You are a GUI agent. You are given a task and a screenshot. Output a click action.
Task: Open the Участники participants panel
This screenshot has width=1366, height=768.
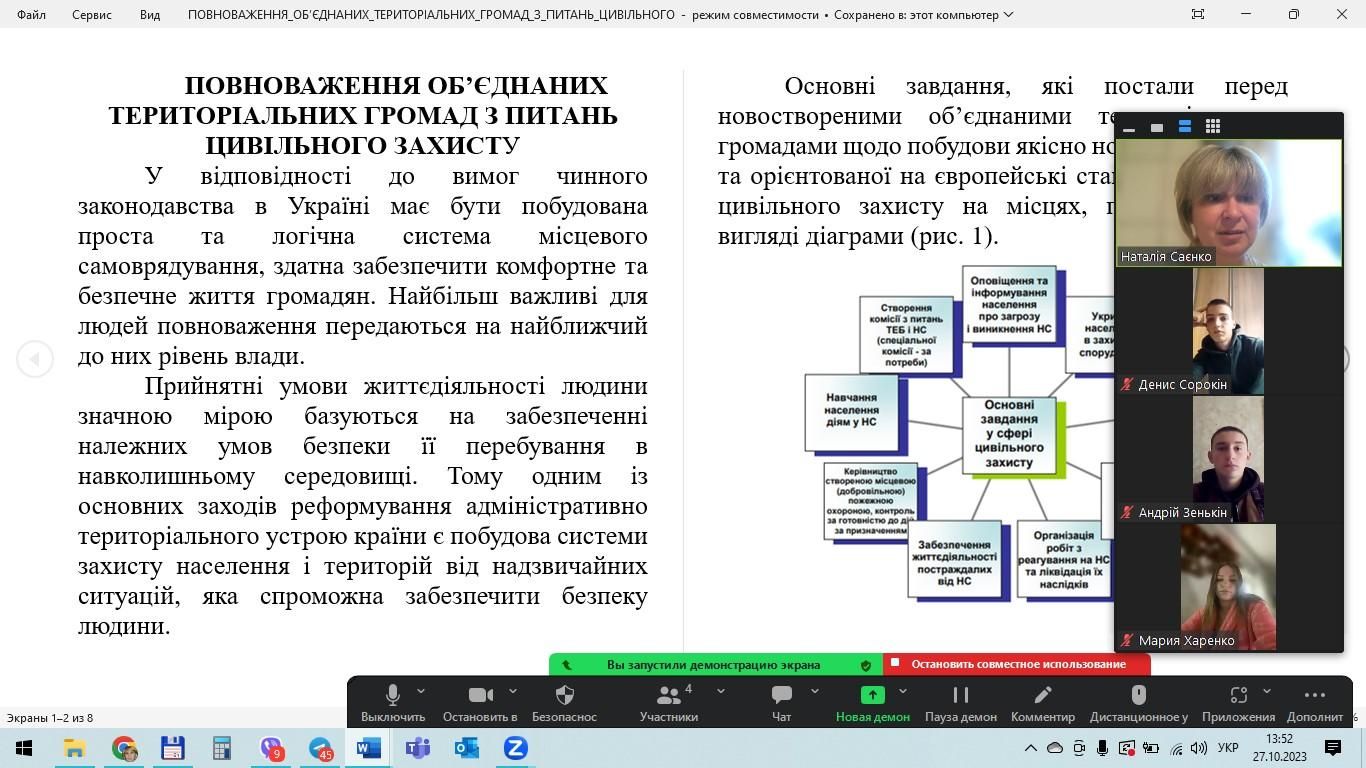point(668,695)
